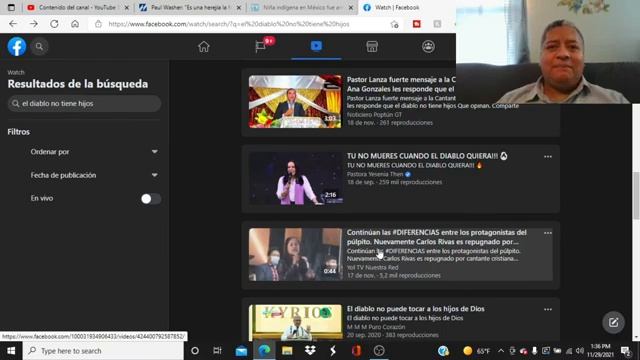This screenshot has height=360, width=640.
Task: Play the KYRIOS church video thumbnail
Action: (x=295, y=322)
